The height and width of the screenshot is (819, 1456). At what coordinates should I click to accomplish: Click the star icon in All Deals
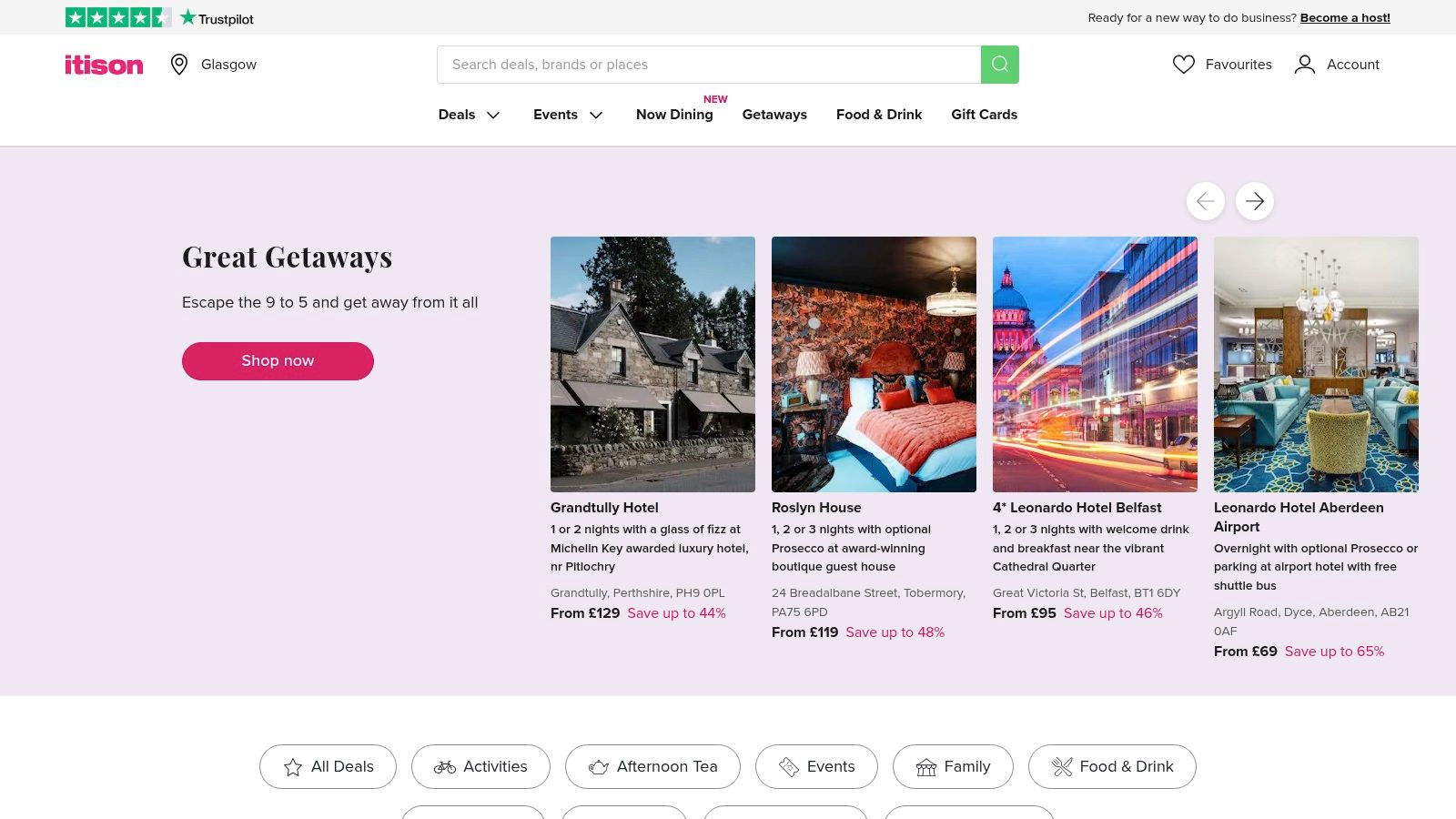click(293, 767)
